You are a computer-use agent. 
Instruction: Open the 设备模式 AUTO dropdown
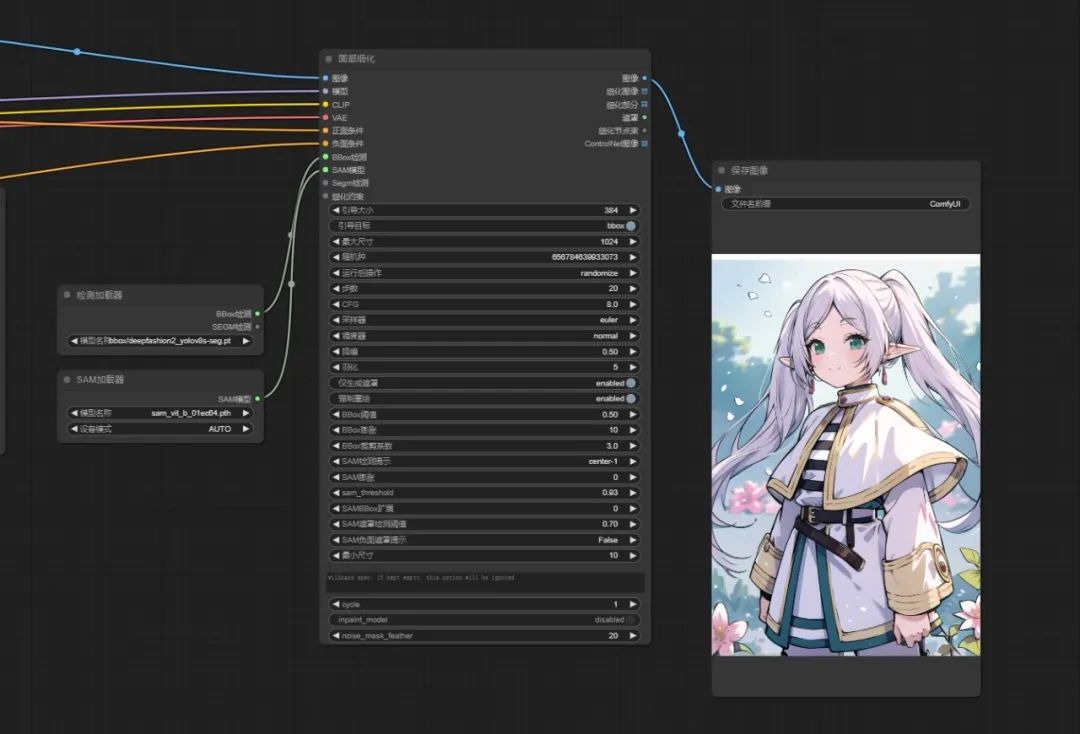[160, 429]
